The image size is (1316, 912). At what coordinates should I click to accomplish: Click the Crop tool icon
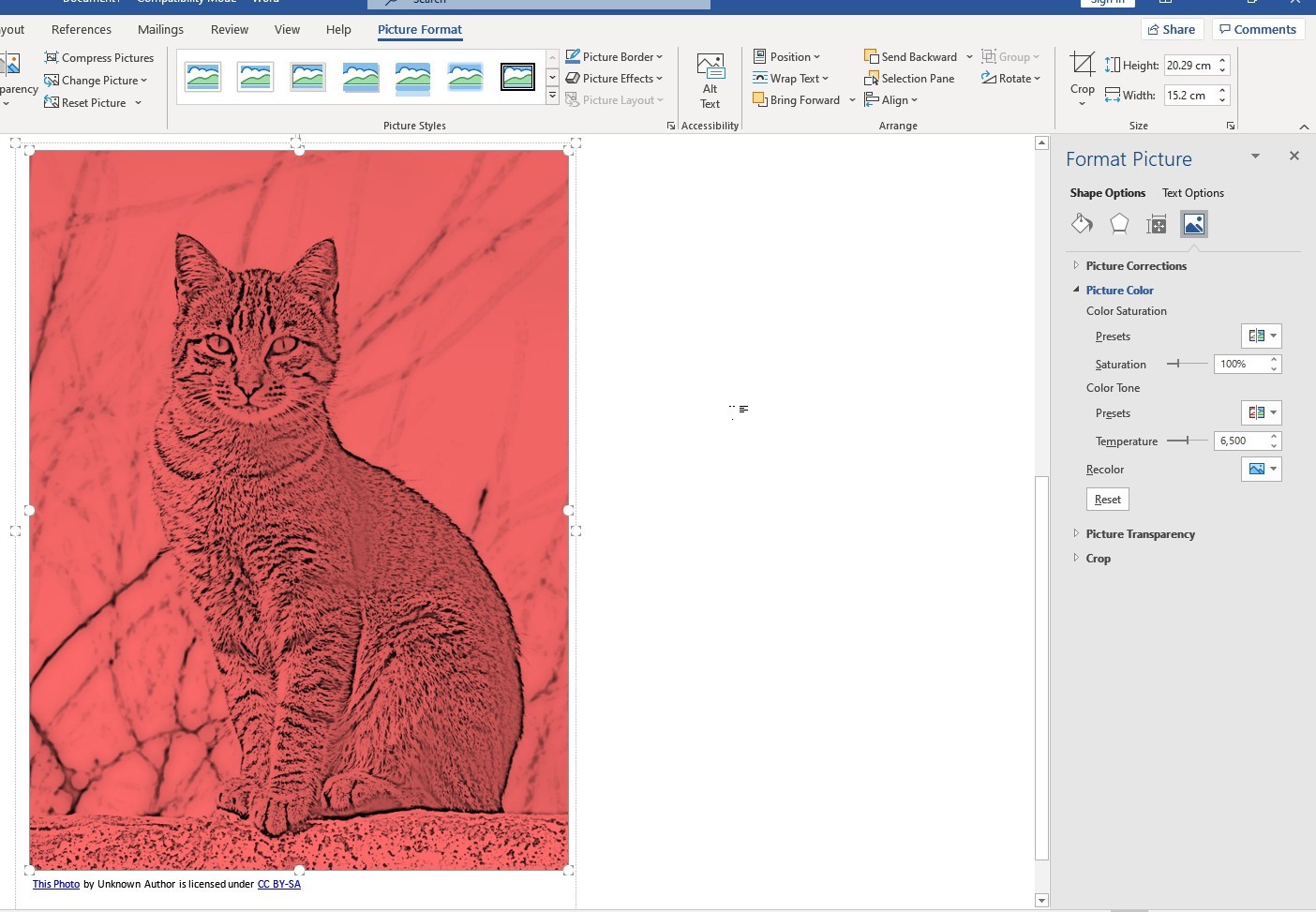tap(1083, 65)
